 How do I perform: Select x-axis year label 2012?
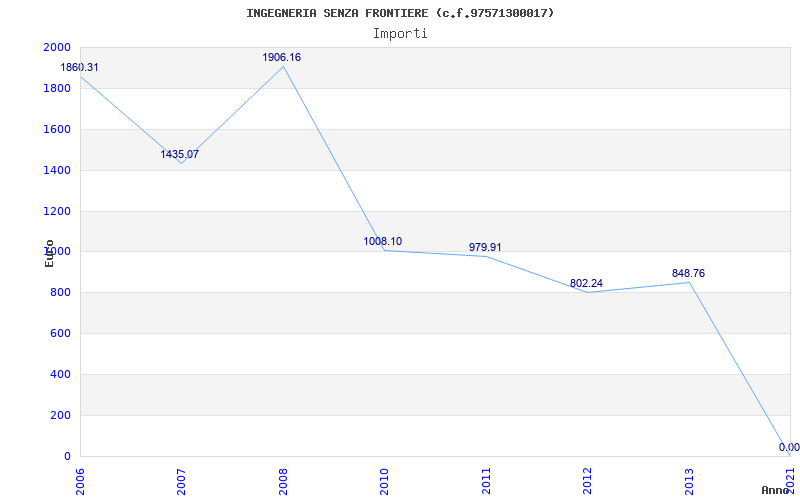coord(587,481)
